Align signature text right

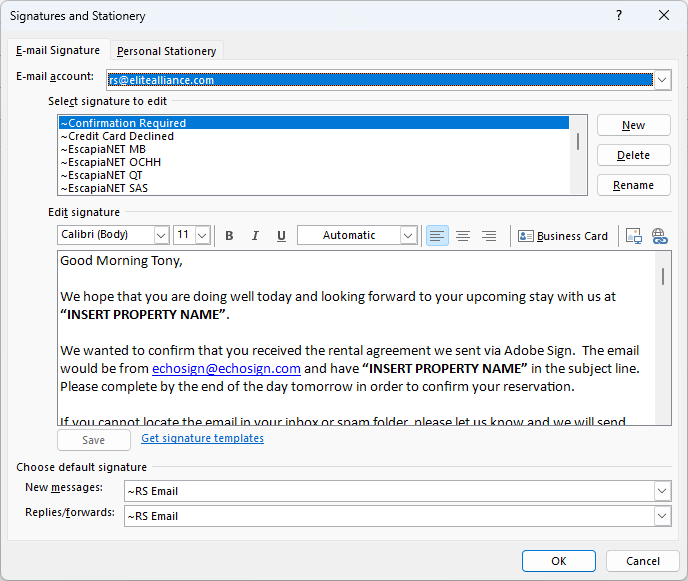tap(489, 236)
